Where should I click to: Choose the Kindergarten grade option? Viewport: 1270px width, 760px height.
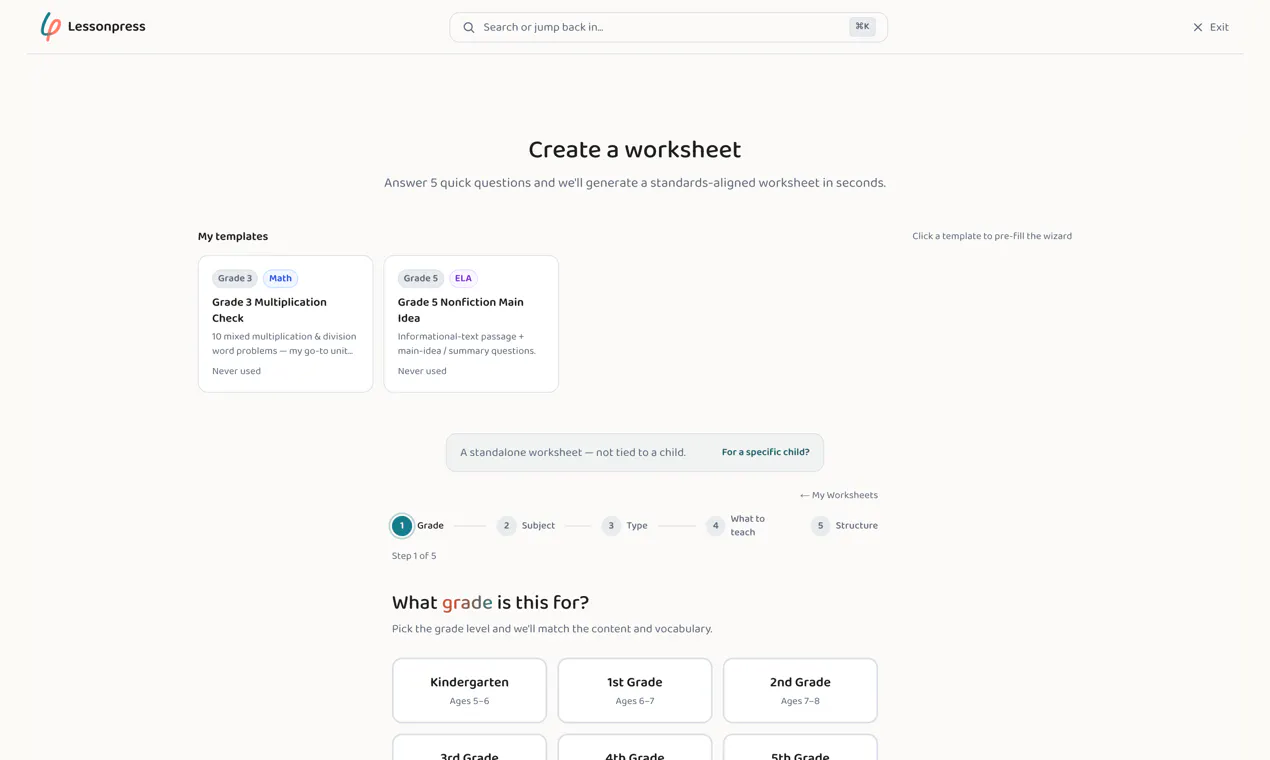(x=469, y=690)
